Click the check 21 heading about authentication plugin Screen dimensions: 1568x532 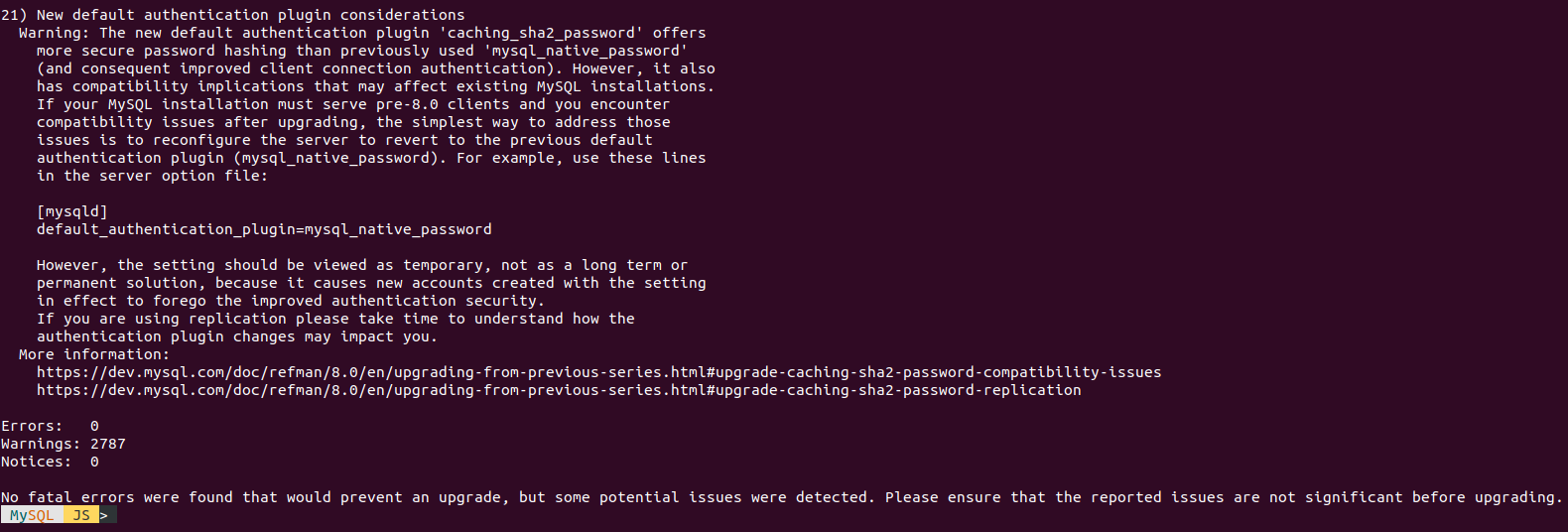coord(233,15)
